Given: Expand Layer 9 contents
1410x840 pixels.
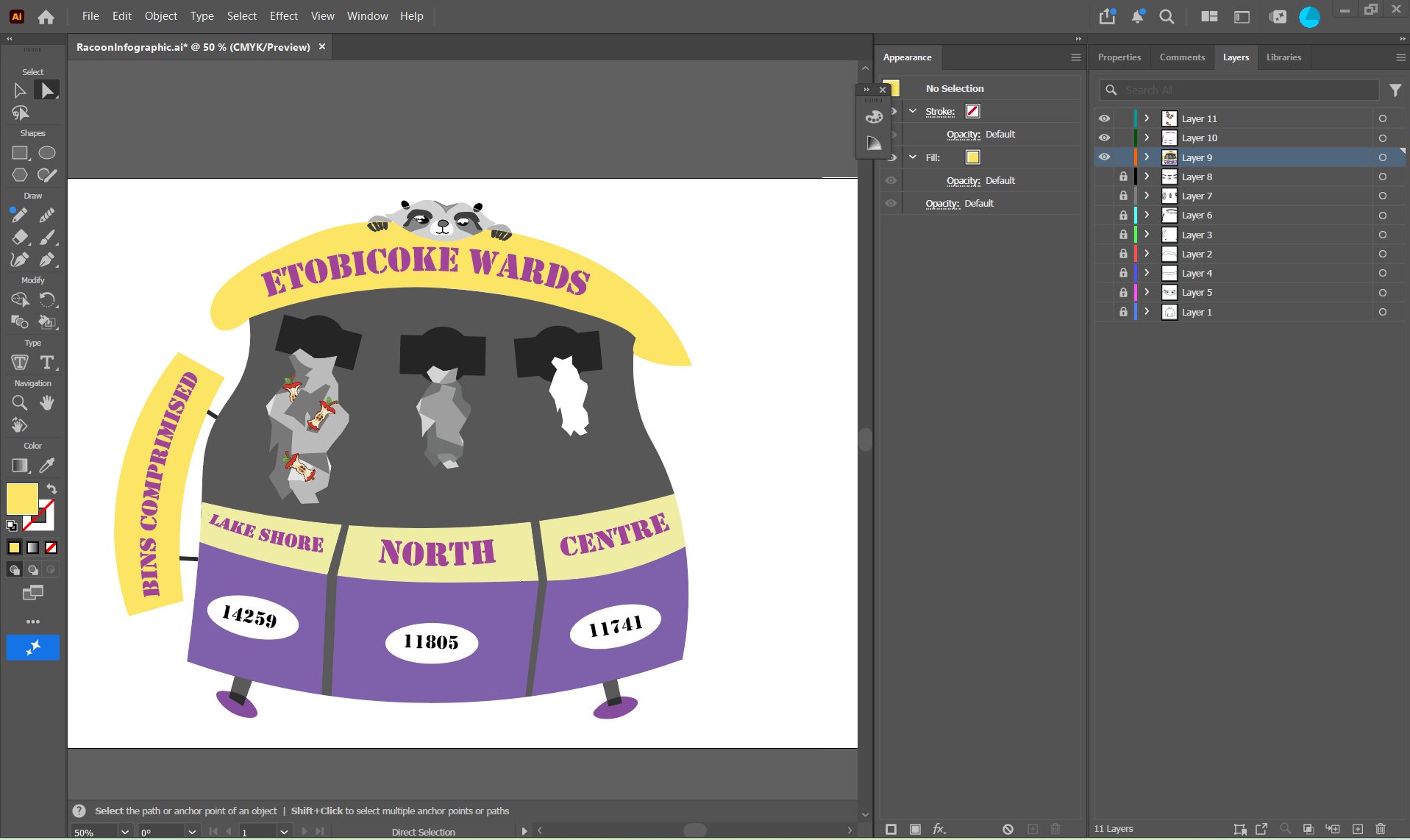Looking at the screenshot, I should 1147,157.
